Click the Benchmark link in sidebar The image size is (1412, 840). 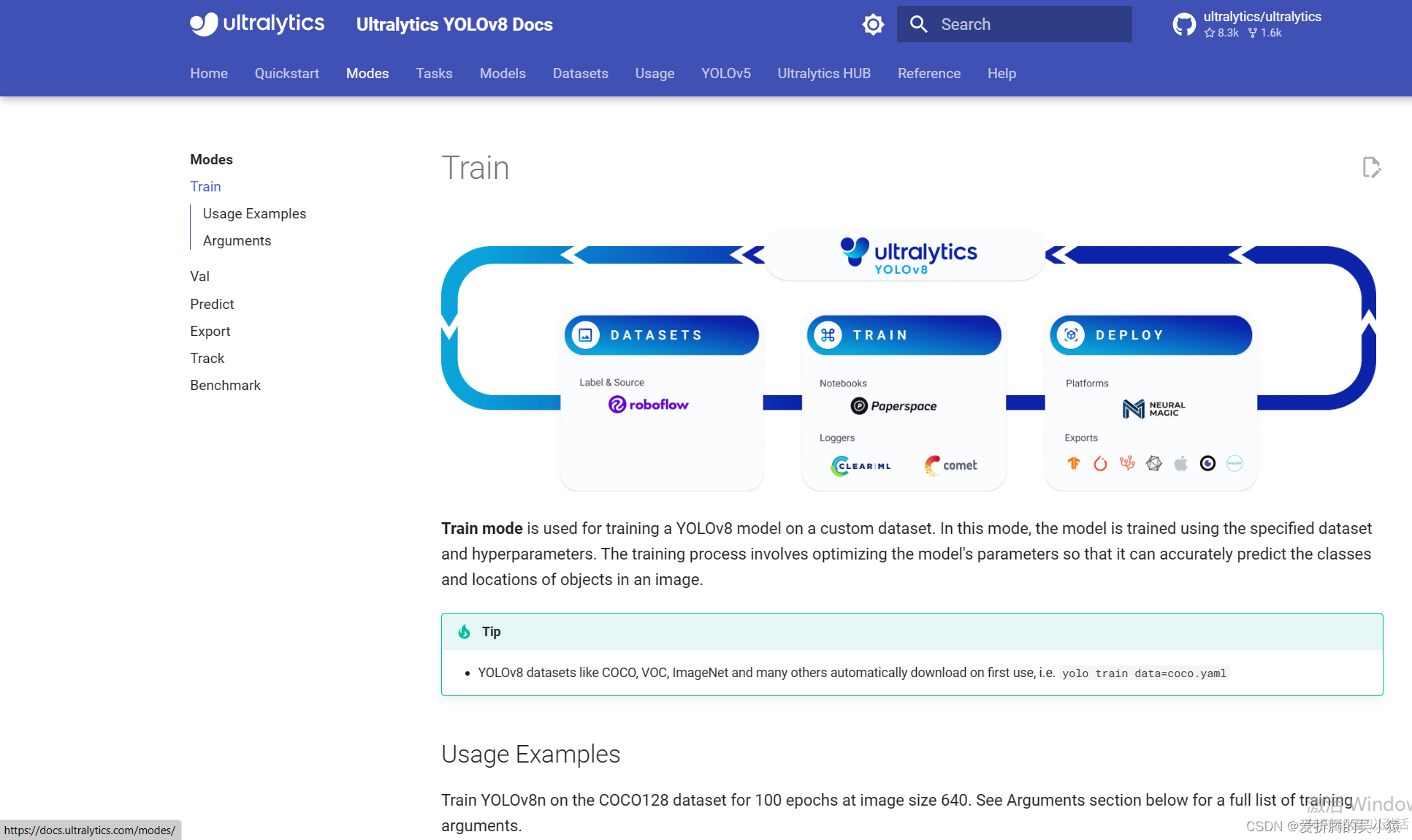coord(225,384)
